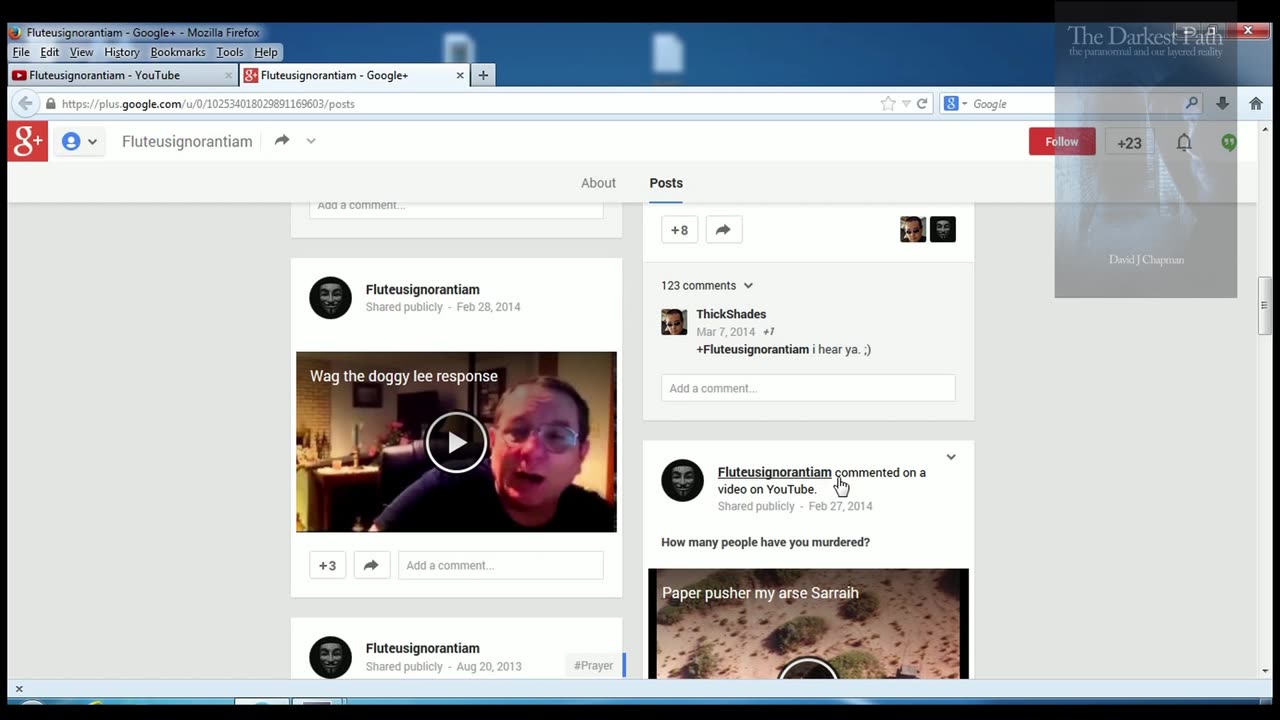Open the History menu
This screenshot has height=720, width=1280.
[x=122, y=52]
